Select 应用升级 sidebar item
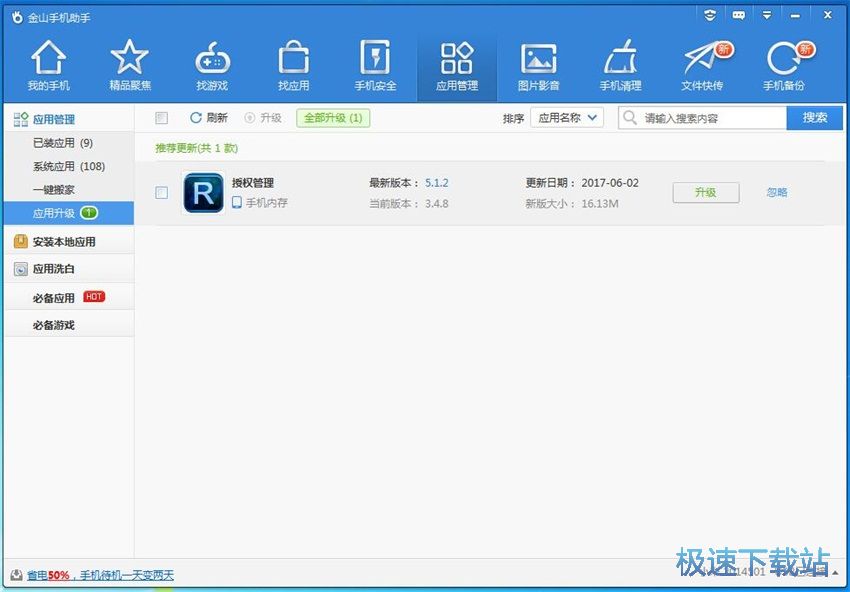The height and width of the screenshot is (592, 850). [x=68, y=213]
